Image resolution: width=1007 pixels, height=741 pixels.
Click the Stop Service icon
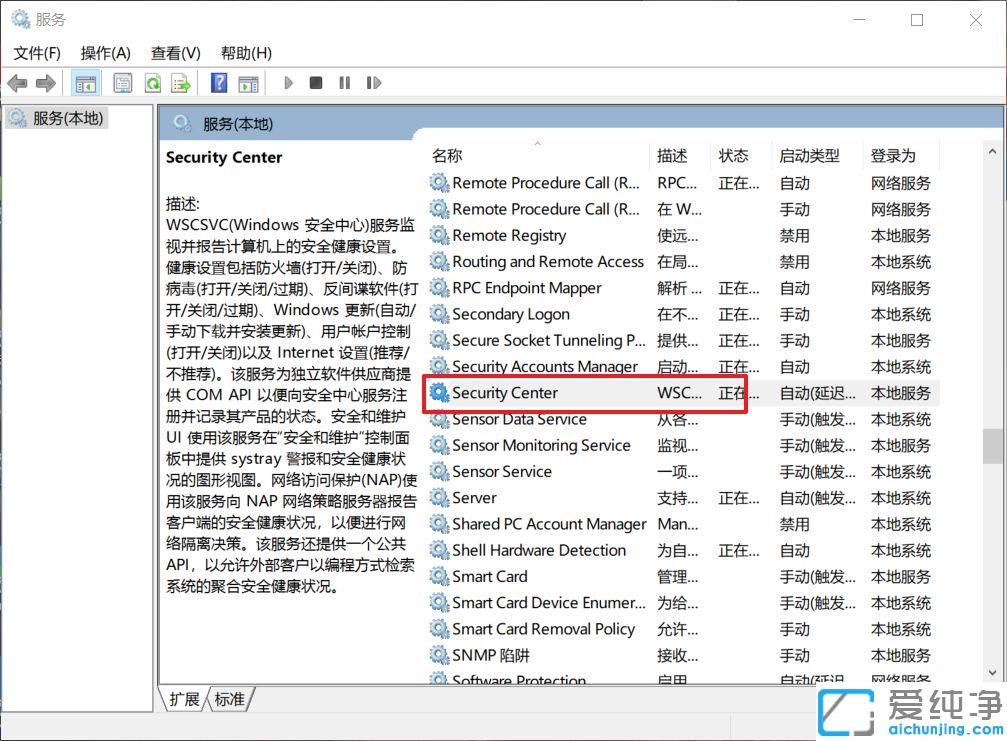315,83
